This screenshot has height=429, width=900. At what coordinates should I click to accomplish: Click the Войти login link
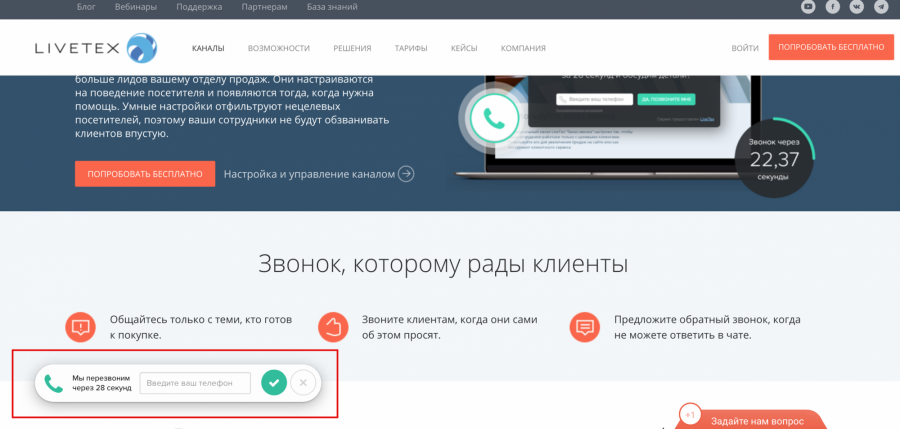[745, 48]
